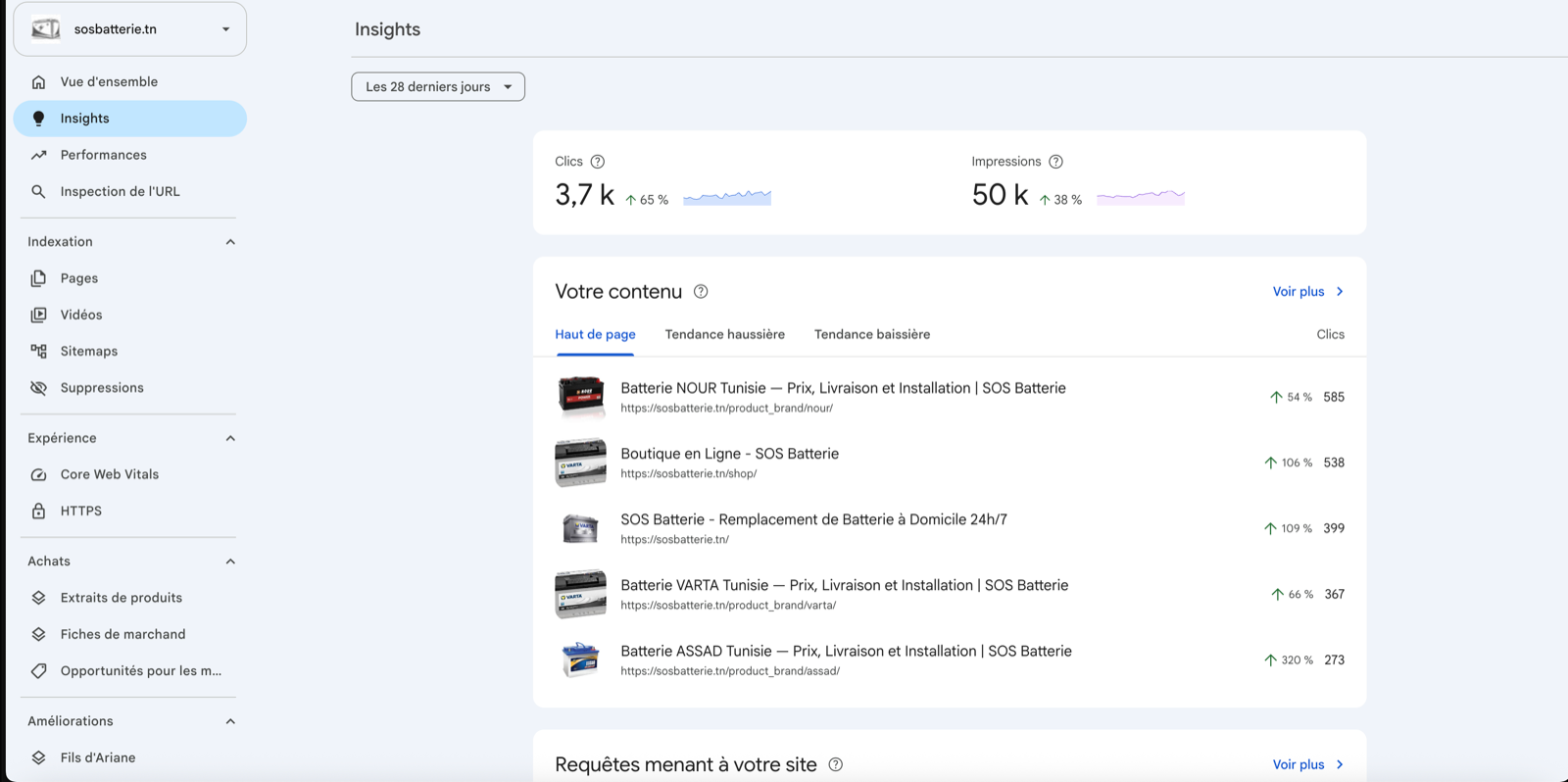Click the 320 % increase for ASSAD

(x=1289, y=660)
